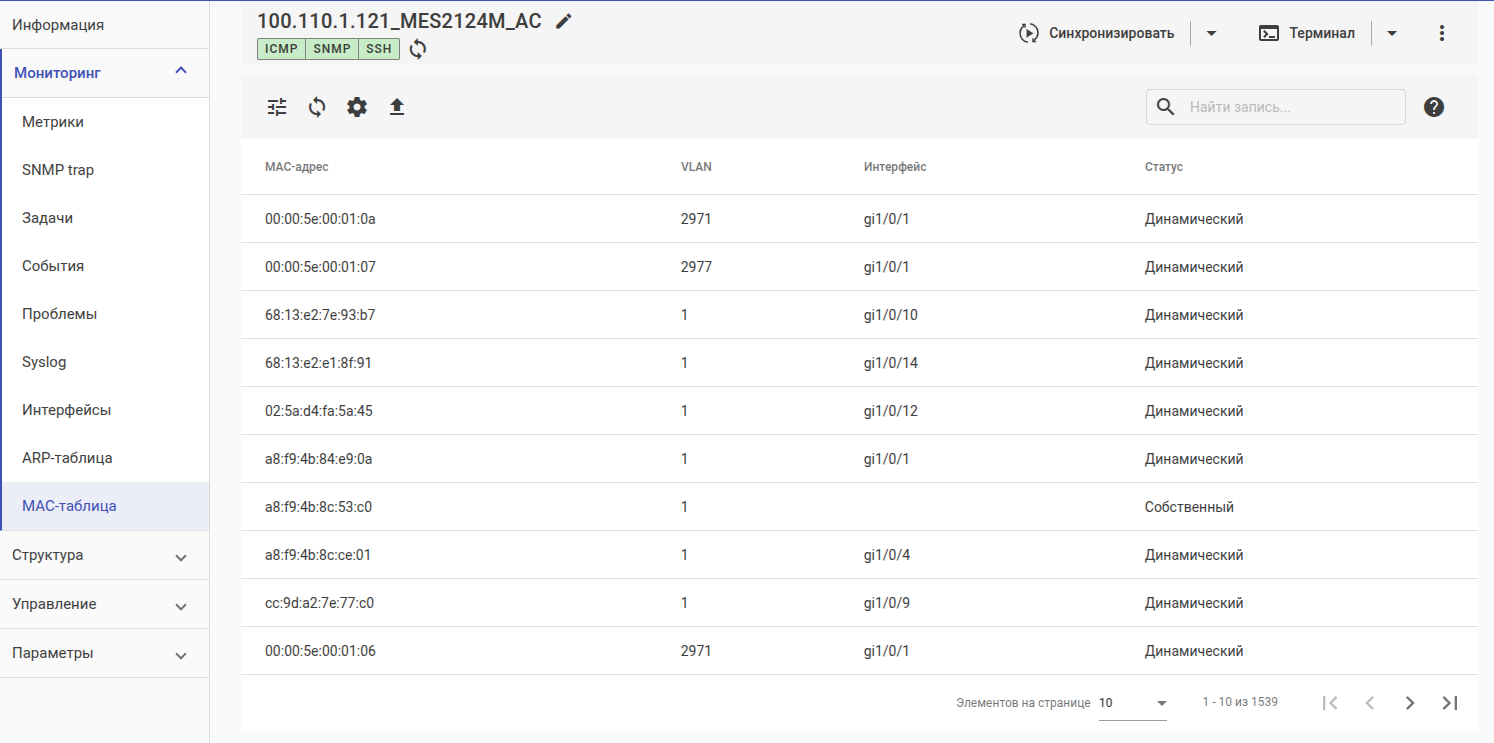Click the upload/export arrow icon

tap(397, 107)
